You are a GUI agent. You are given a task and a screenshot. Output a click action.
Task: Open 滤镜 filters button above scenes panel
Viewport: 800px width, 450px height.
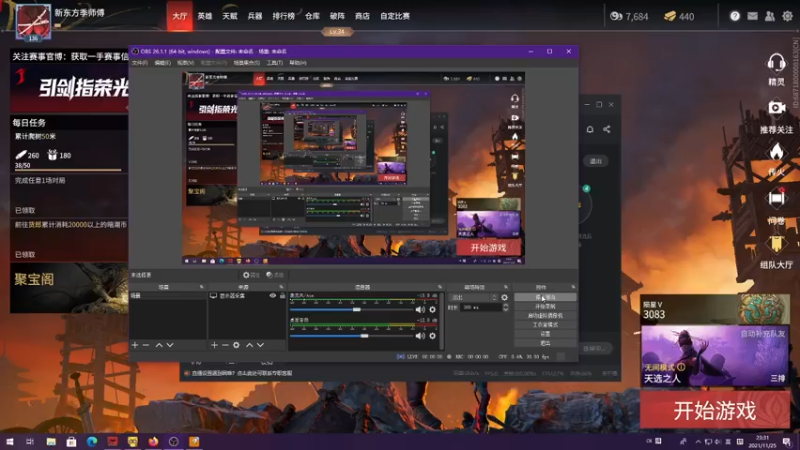(275, 275)
